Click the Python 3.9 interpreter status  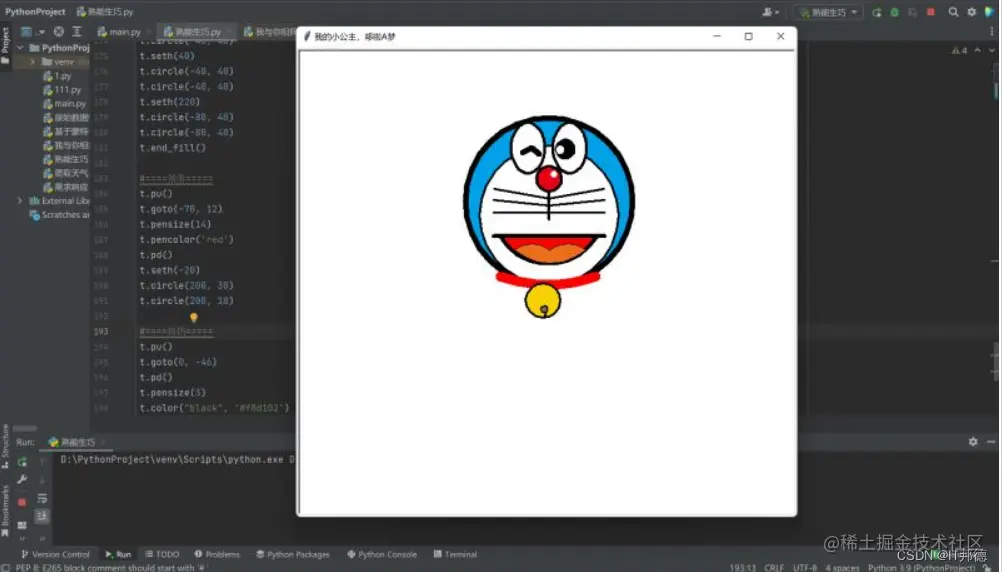[x=921, y=568]
